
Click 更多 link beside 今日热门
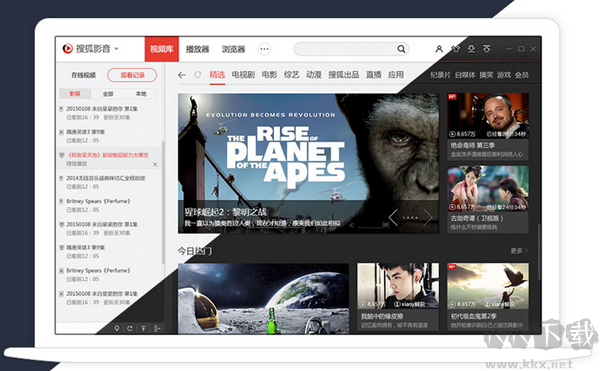[519, 251]
